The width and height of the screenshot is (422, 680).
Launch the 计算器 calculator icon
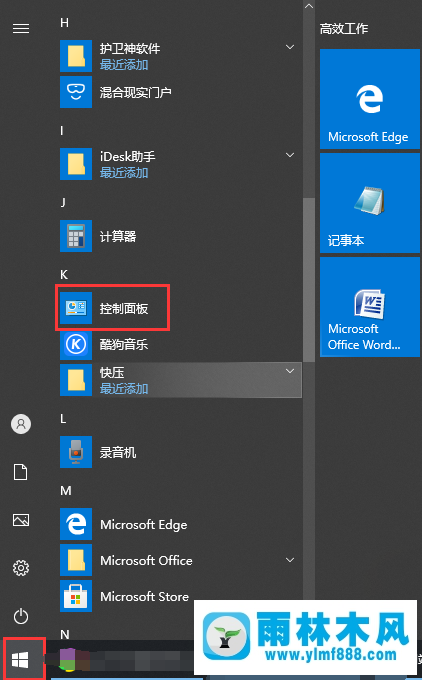[x=76, y=236]
